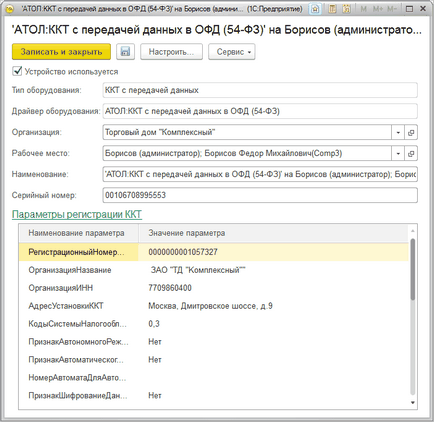434x422 pixels.
Task: Open the Рабочее место record with open icon
Action: pyautogui.click(x=411, y=154)
